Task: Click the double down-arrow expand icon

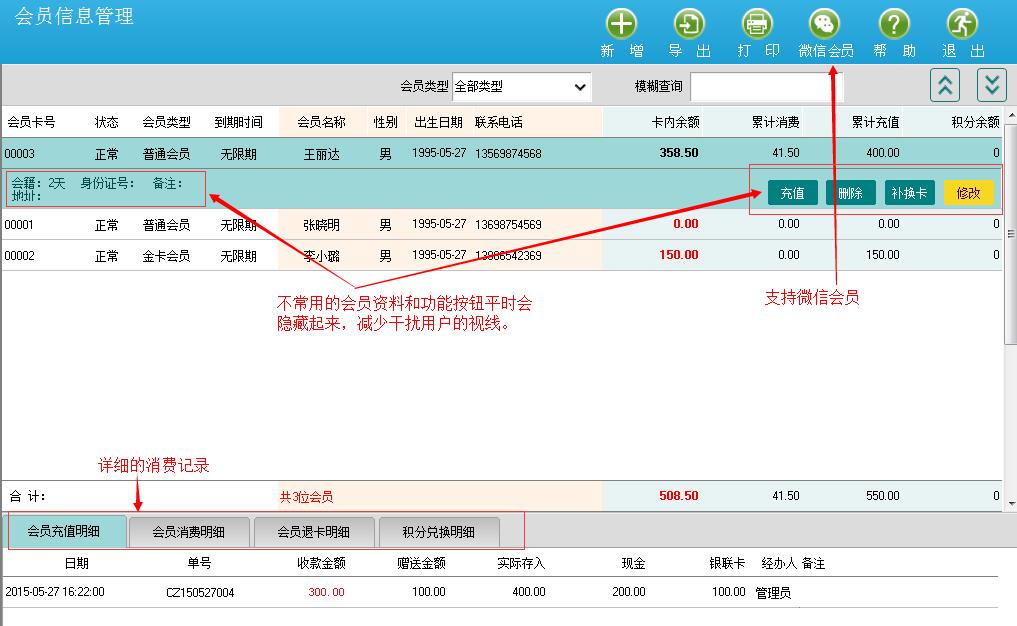Action: [x=990, y=85]
